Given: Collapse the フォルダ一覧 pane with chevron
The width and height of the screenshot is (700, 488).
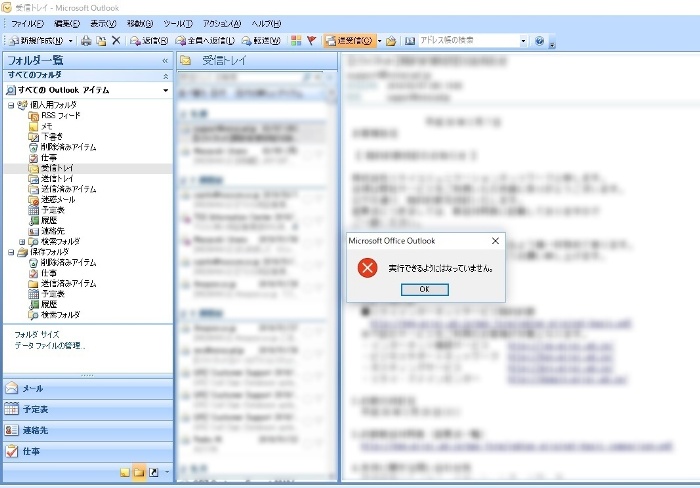Looking at the screenshot, I should (x=165, y=60).
